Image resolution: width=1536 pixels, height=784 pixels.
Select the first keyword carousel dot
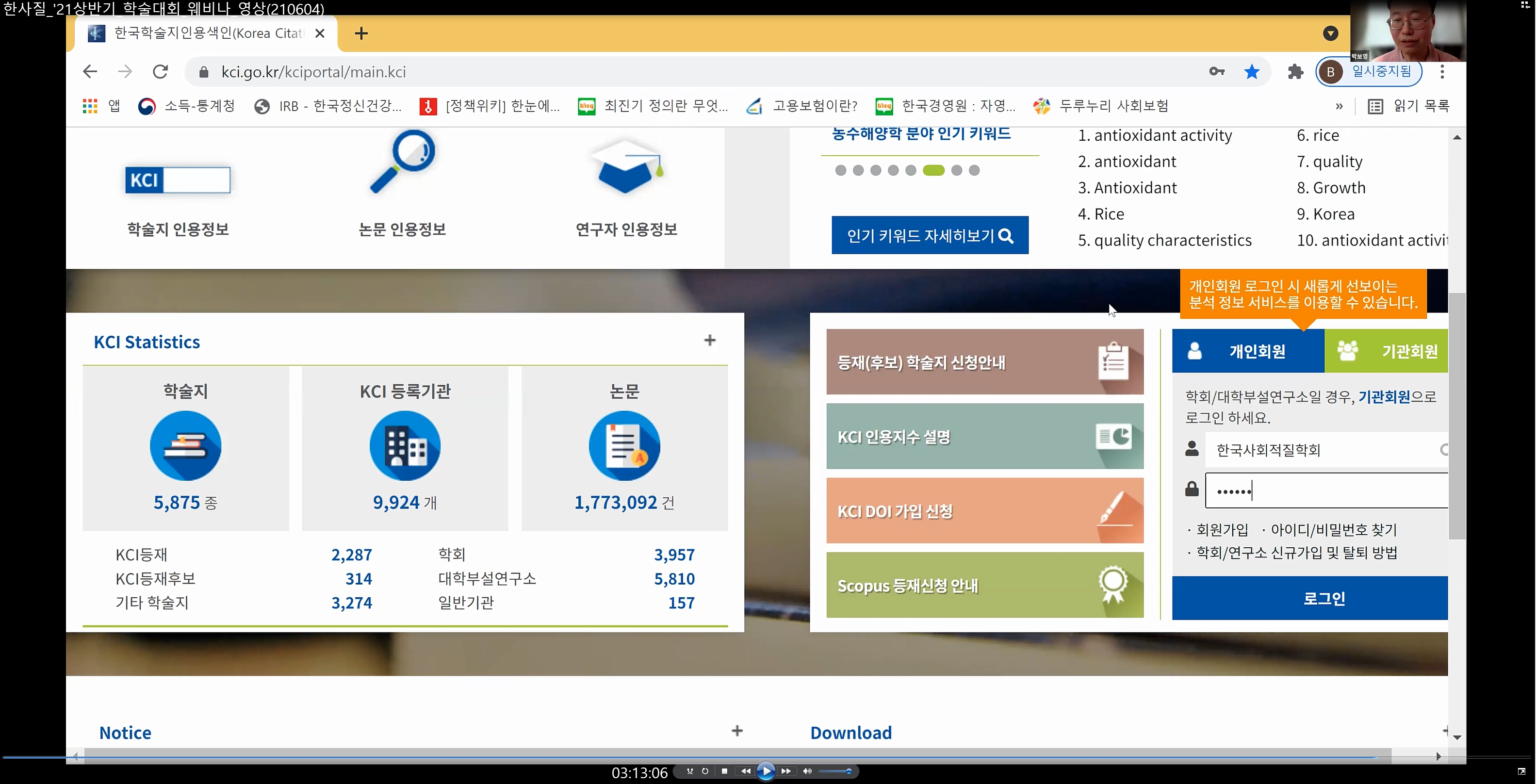pos(841,170)
